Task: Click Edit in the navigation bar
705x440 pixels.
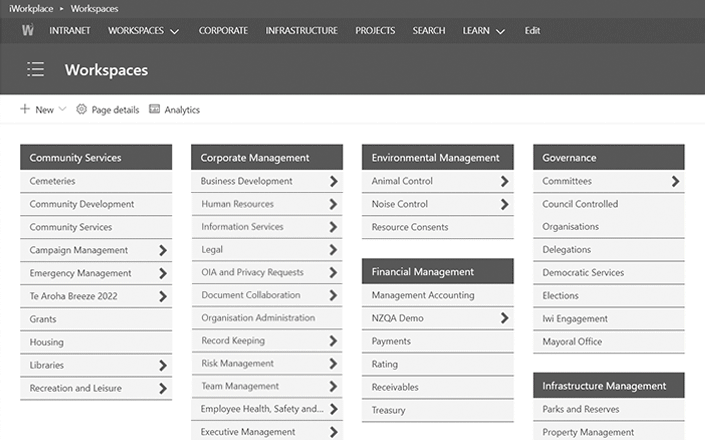Action: coord(532,31)
